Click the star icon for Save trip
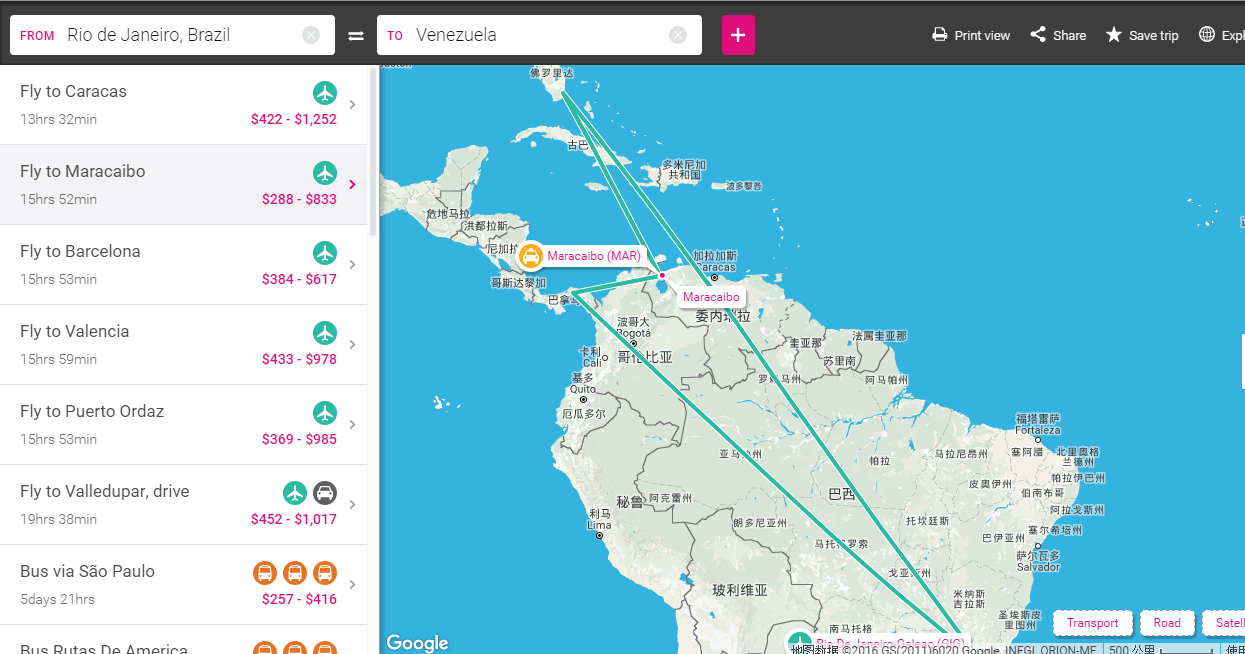This screenshot has width=1245, height=654. (1114, 35)
